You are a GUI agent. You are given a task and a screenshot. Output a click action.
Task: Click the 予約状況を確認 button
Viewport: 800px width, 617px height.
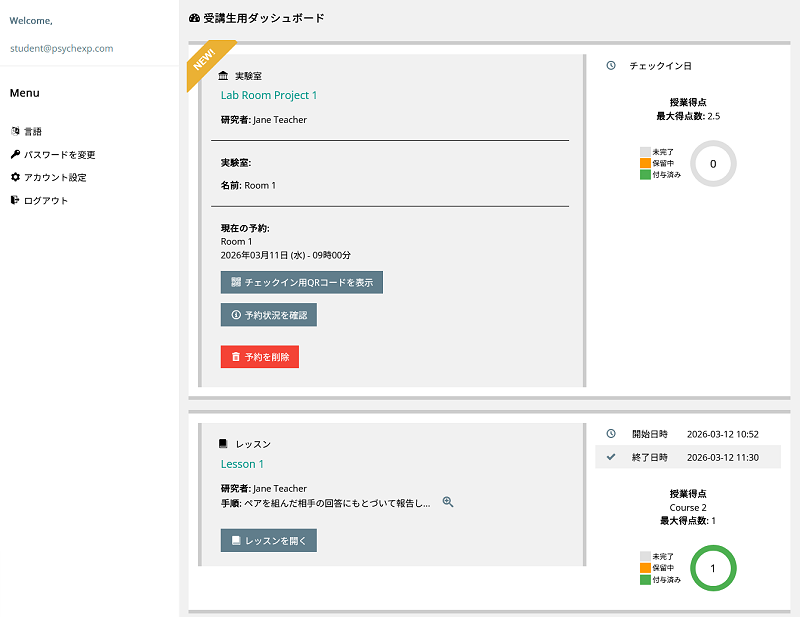click(x=268, y=315)
